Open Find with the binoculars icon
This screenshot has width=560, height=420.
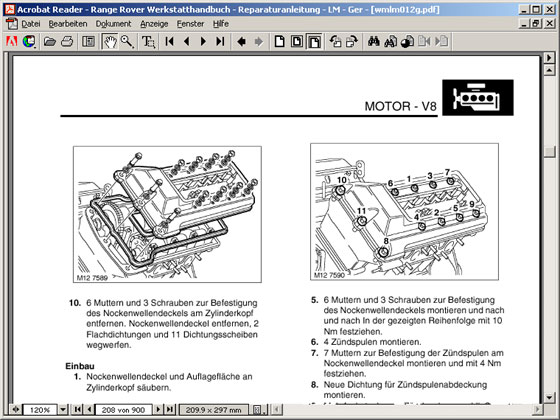[x=374, y=42]
